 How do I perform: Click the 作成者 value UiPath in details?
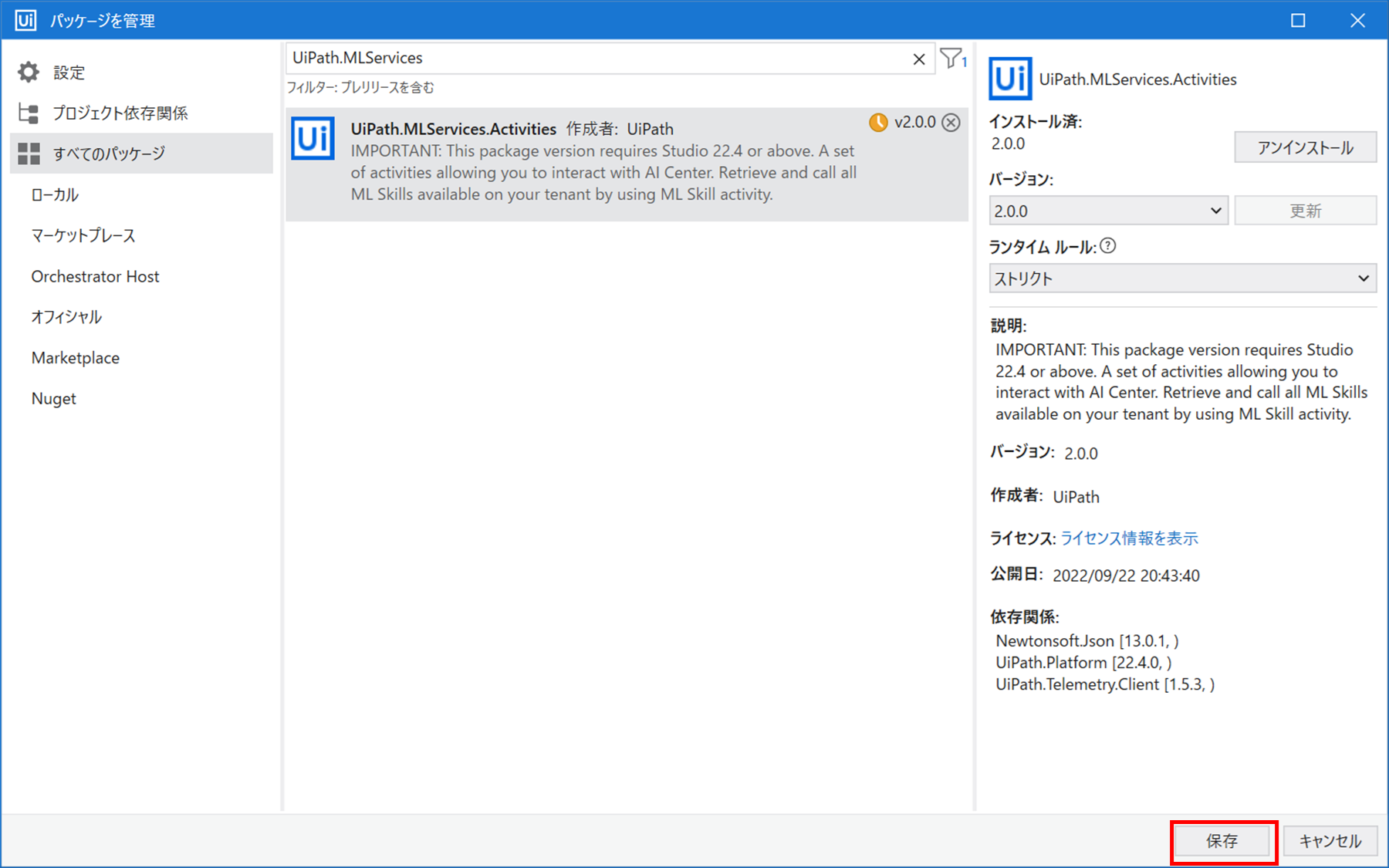(1076, 497)
